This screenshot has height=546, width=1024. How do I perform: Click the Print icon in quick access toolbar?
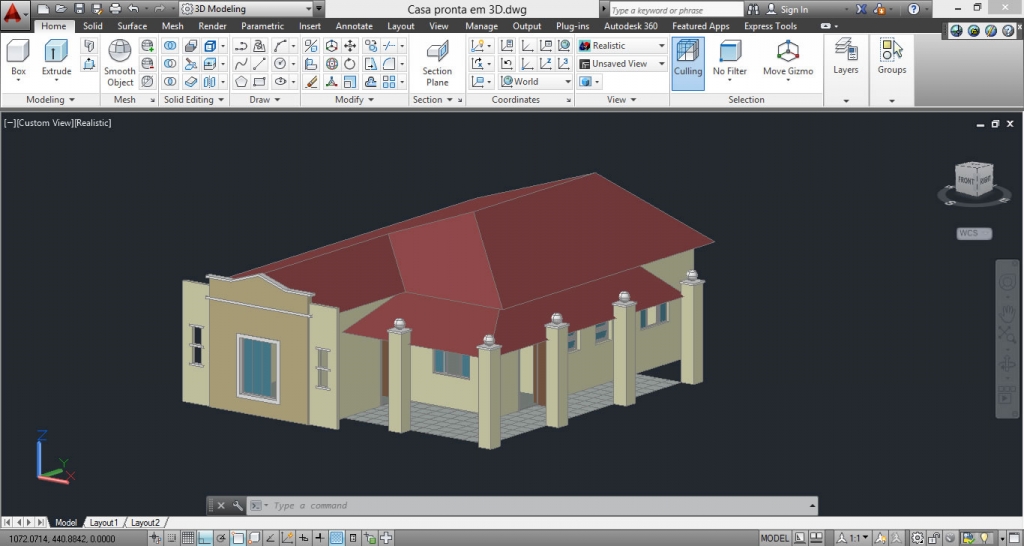pyautogui.click(x=115, y=9)
